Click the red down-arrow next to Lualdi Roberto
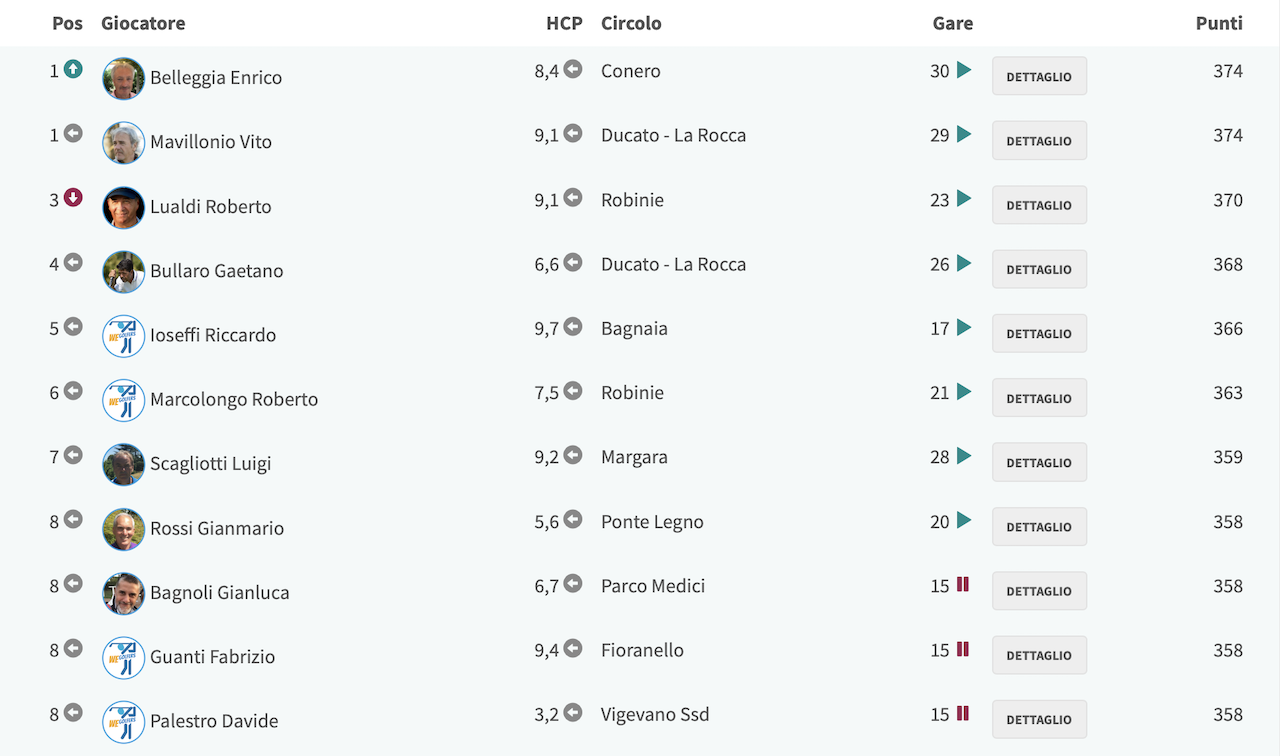 click(73, 198)
